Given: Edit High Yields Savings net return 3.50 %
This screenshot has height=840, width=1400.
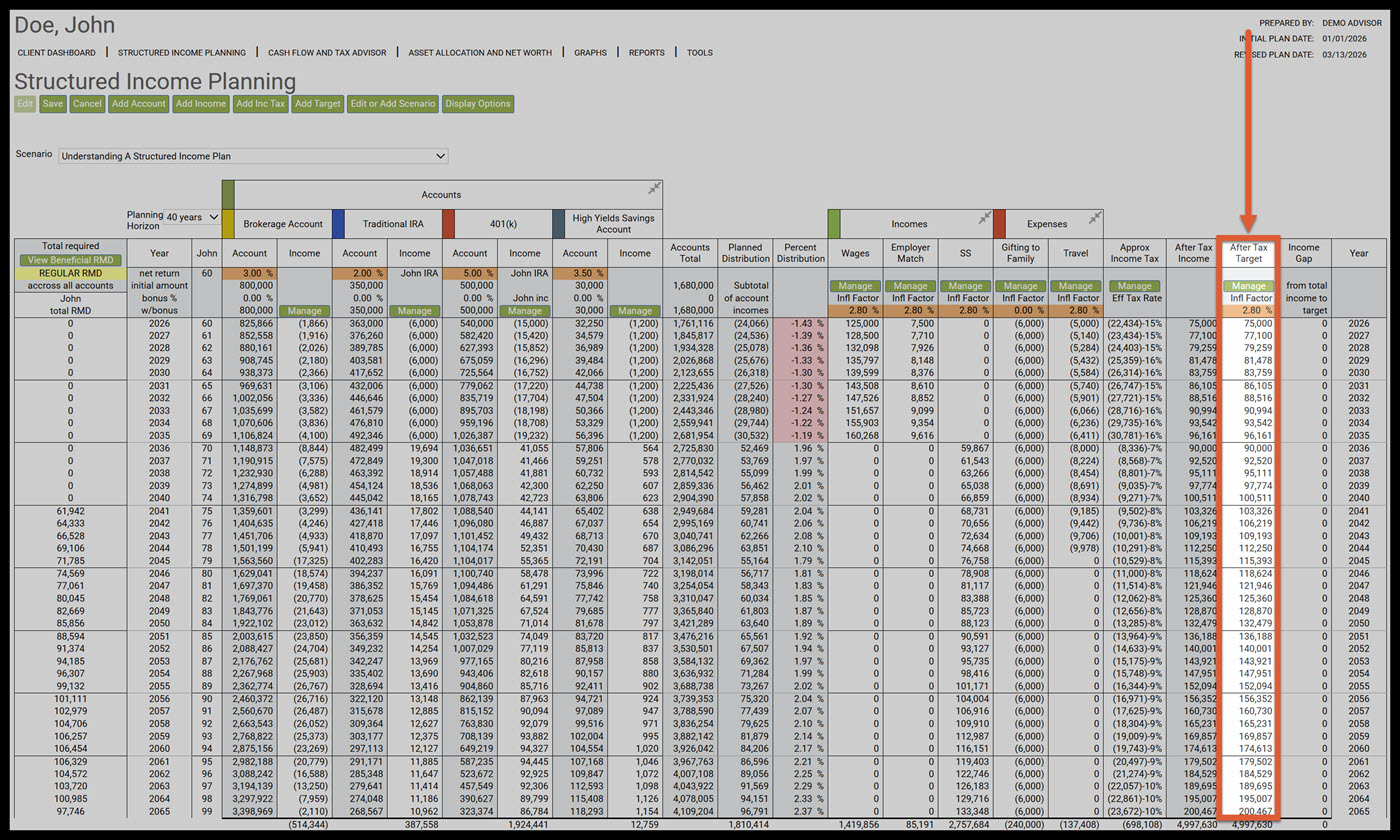Looking at the screenshot, I should (580, 273).
